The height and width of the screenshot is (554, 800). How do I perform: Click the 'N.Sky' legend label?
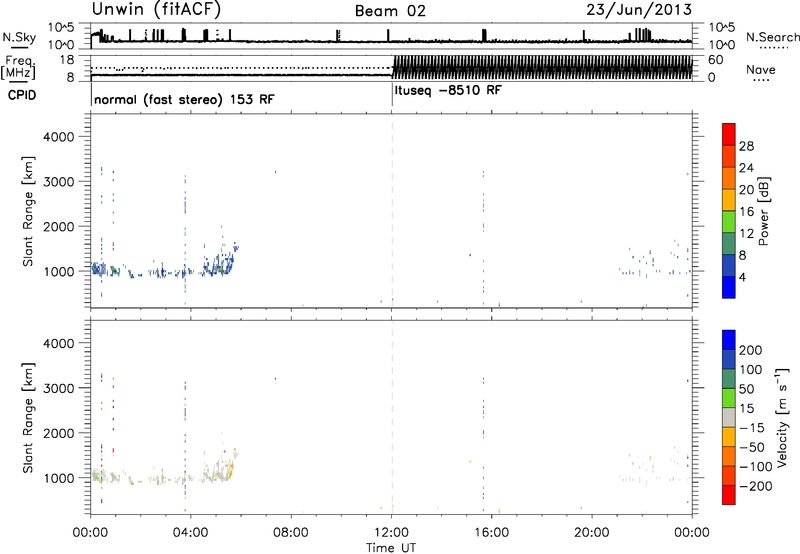(19, 37)
